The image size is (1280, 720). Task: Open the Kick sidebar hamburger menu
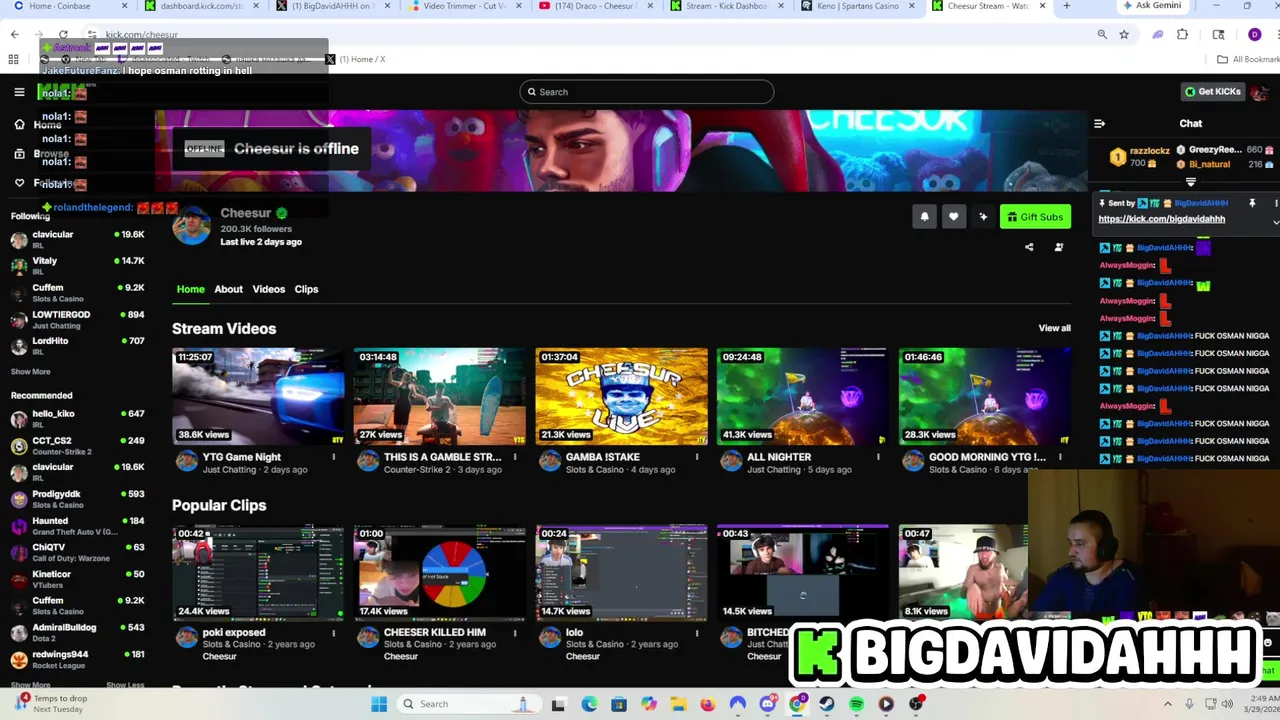(x=19, y=92)
